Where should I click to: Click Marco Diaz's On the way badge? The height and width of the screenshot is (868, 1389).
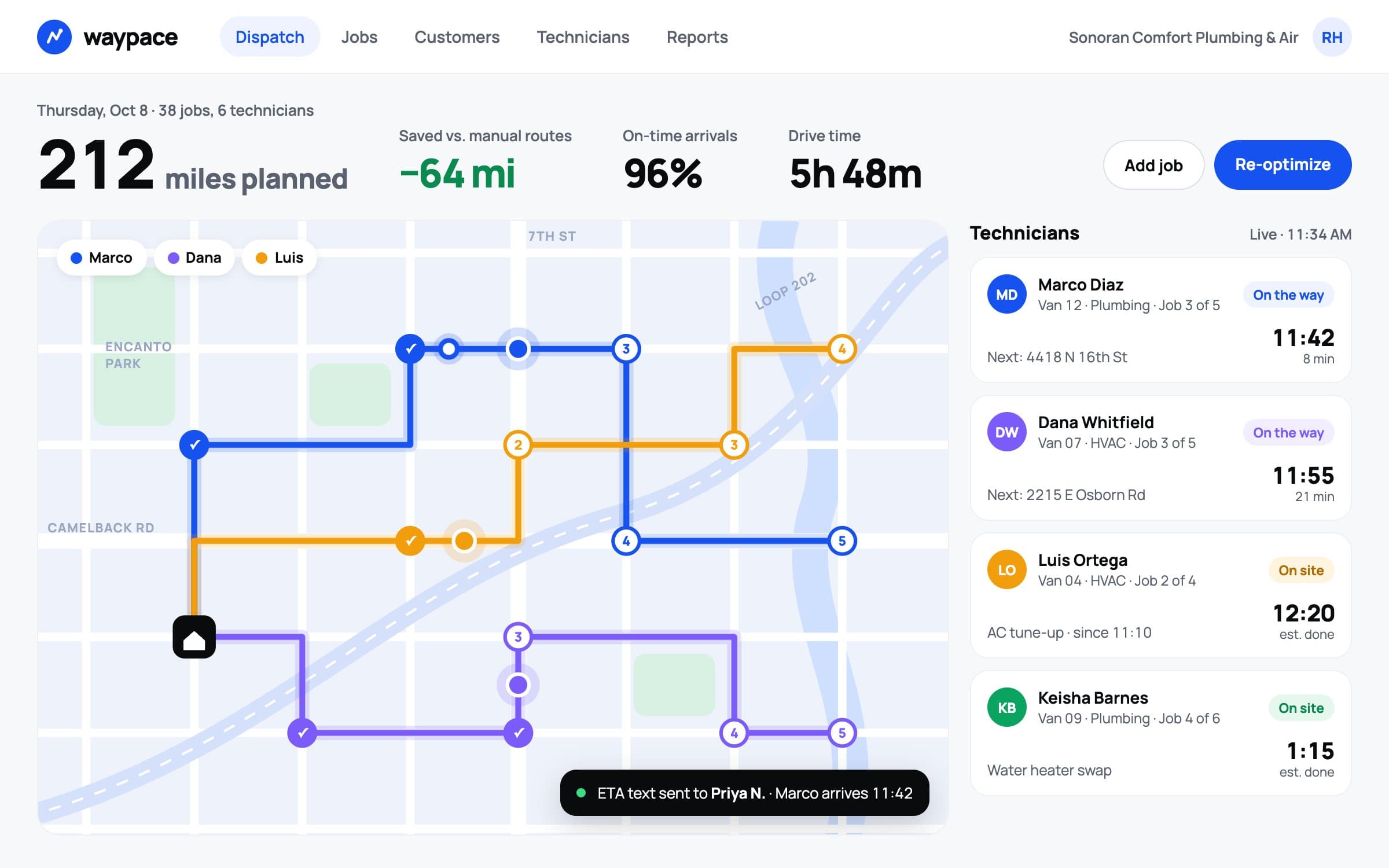1288,295
